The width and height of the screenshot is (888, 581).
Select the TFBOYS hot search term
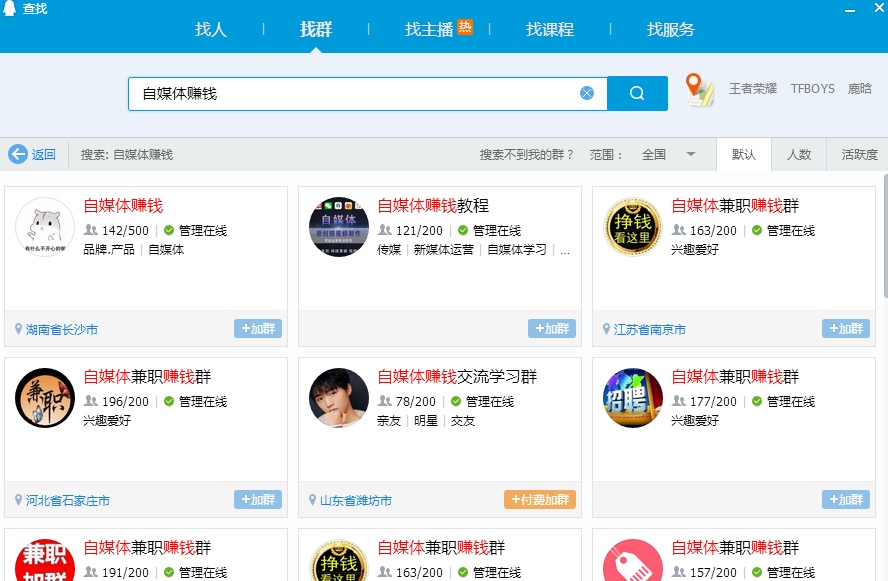pyautogui.click(x=812, y=89)
